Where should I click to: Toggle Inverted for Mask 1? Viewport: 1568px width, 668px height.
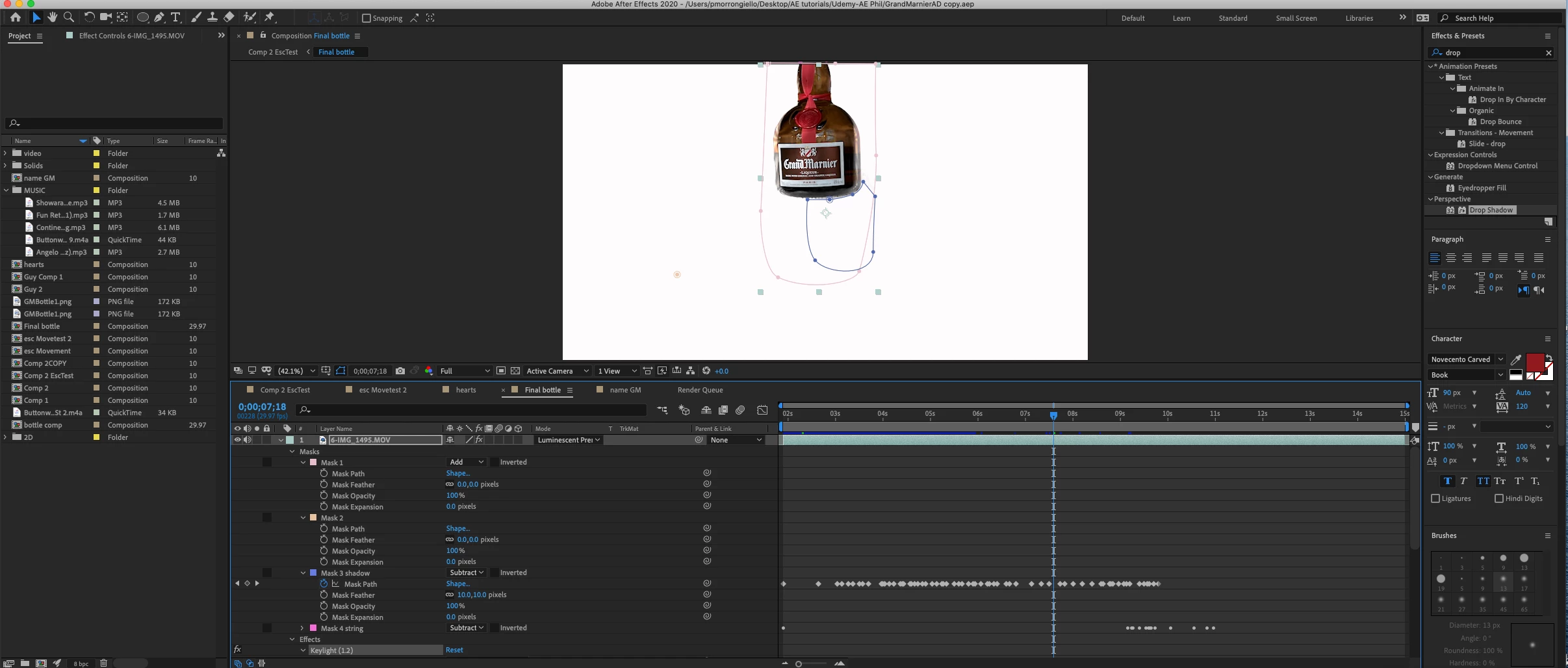coord(494,462)
